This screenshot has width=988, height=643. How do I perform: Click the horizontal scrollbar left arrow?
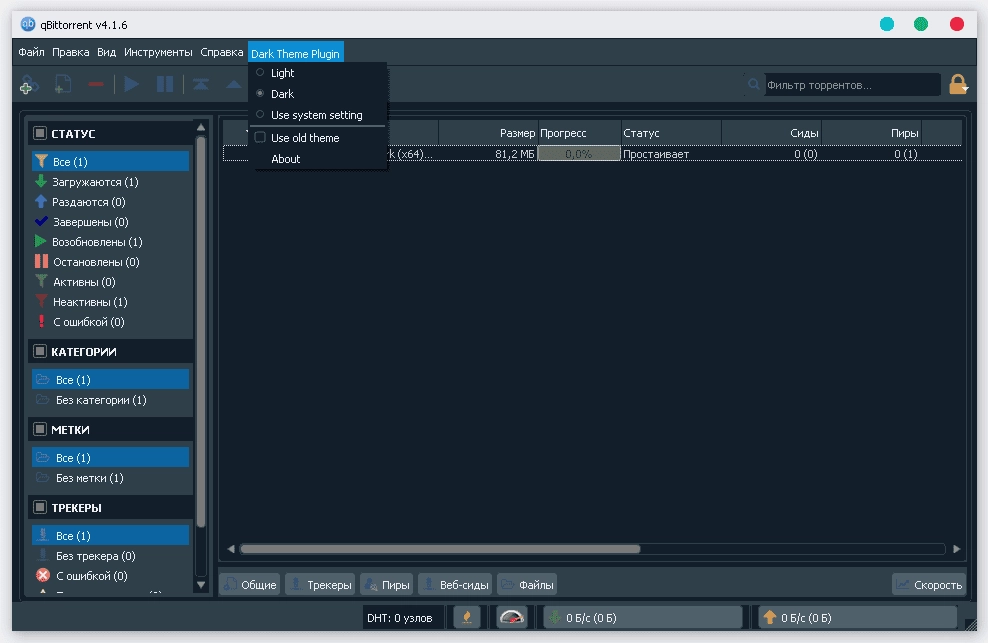coord(231,549)
